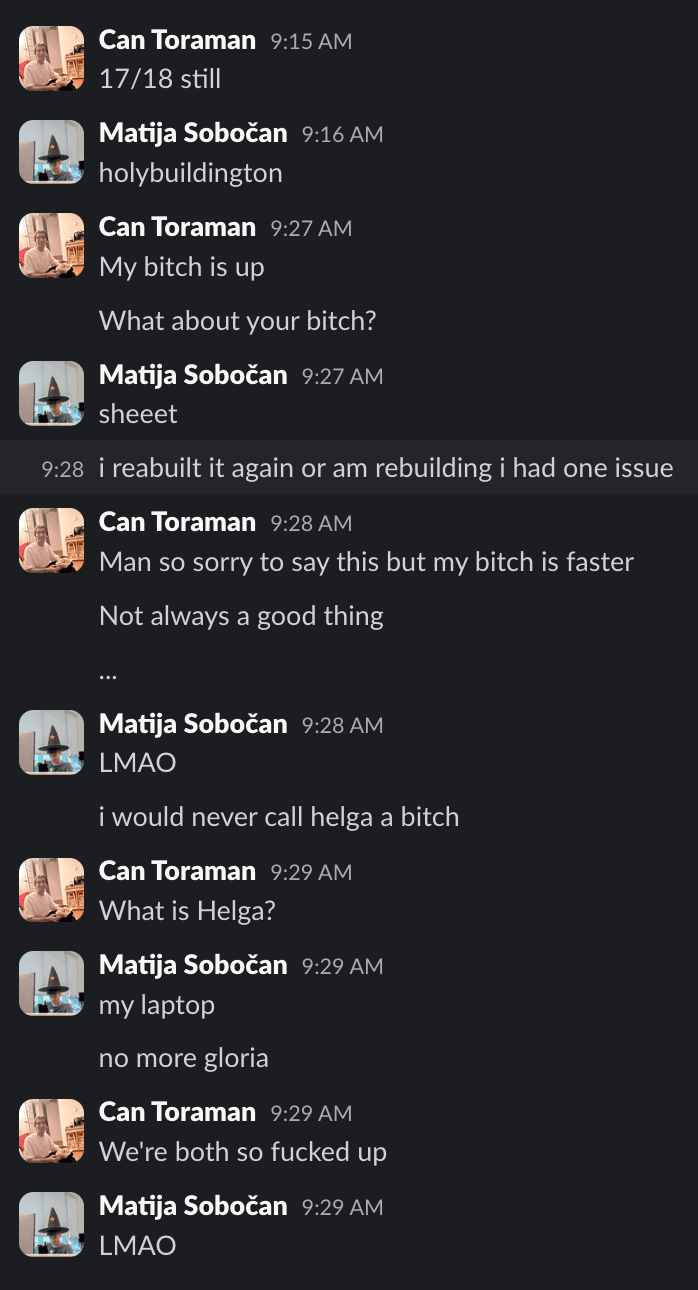Click the 9:15 AM timestamp
The height and width of the screenshot is (1290, 698).
pyautogui.click(x=311, y=41)
